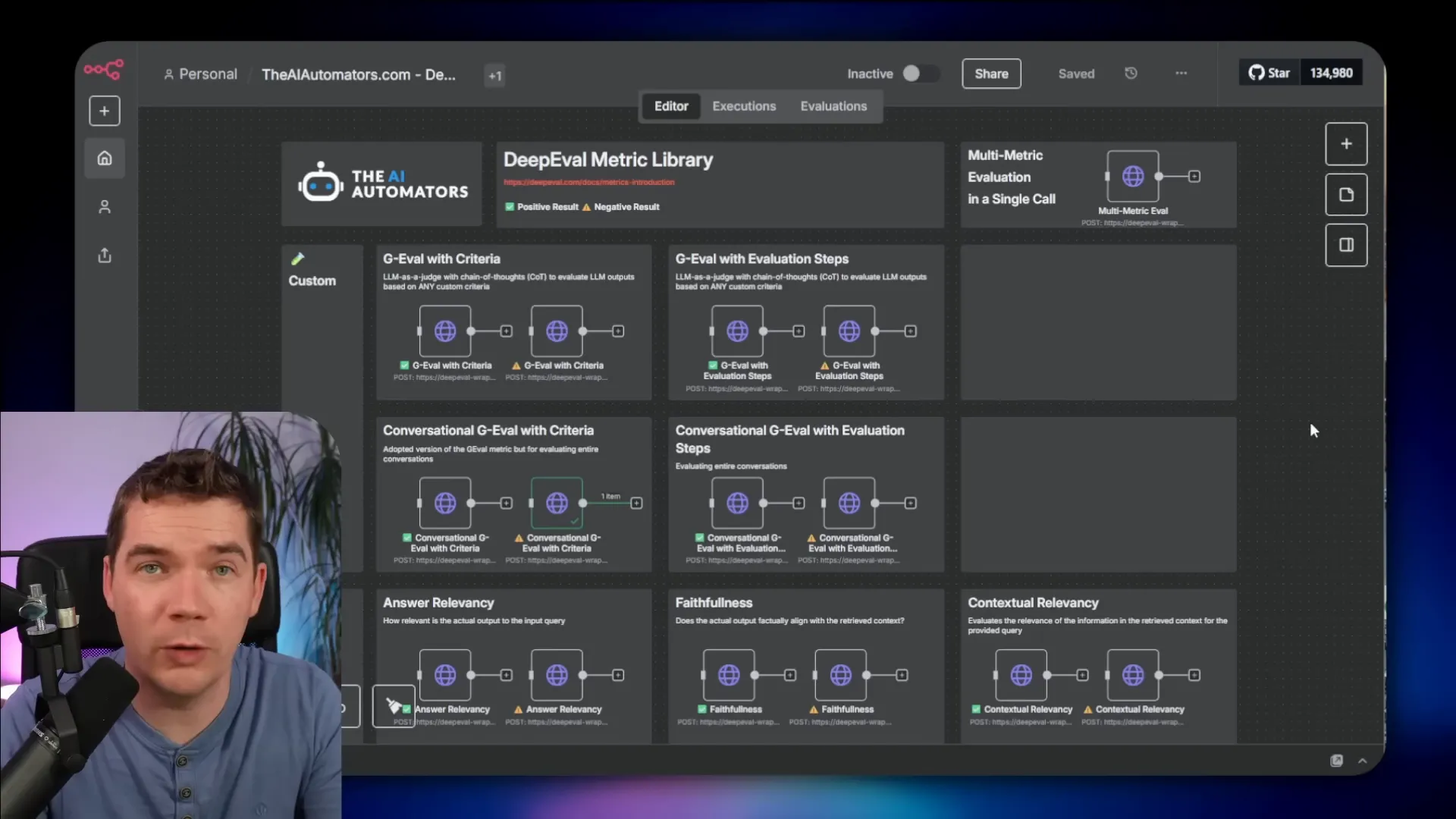Viewport: 1456px width, 819px height.
Task: Click the Contextual Relevancy sticky heading
Action: (x=1033, y=603)
